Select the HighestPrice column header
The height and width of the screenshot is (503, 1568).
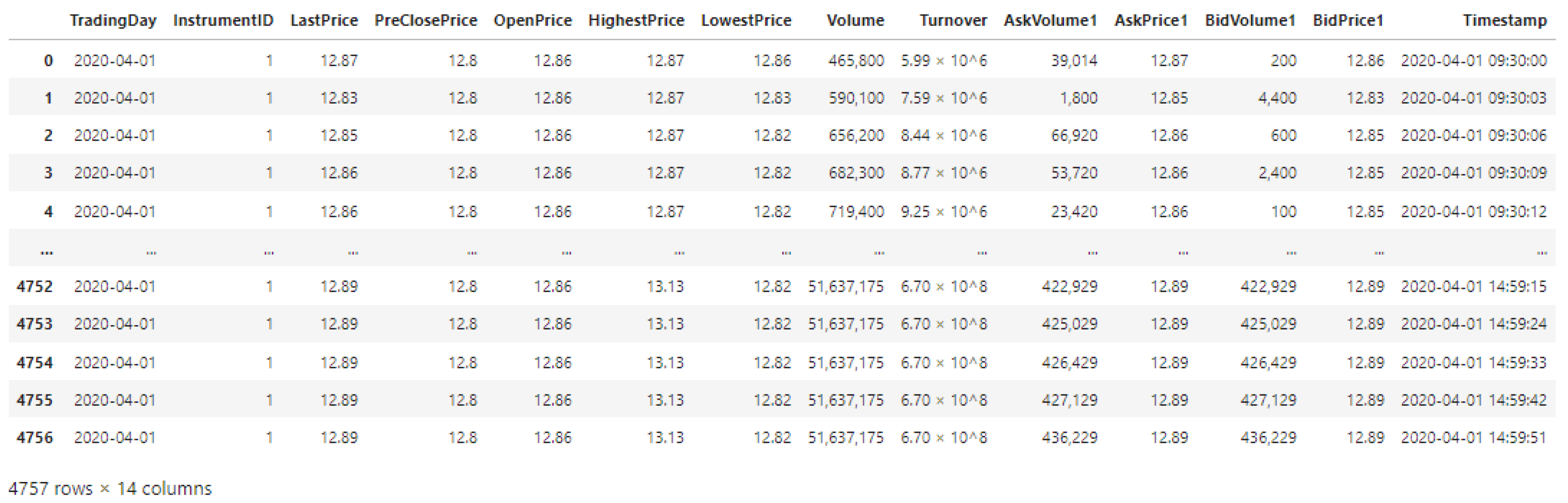636,21
